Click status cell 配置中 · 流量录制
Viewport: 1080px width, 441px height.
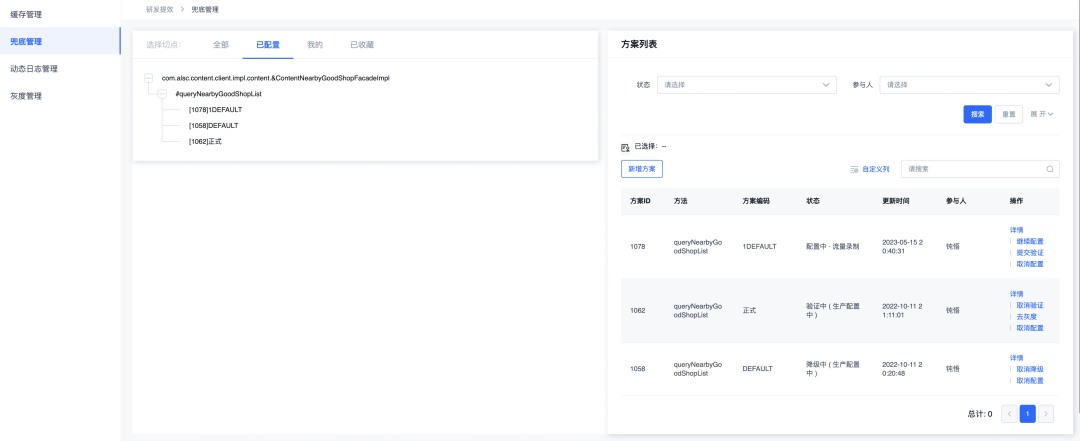(832, 247)
